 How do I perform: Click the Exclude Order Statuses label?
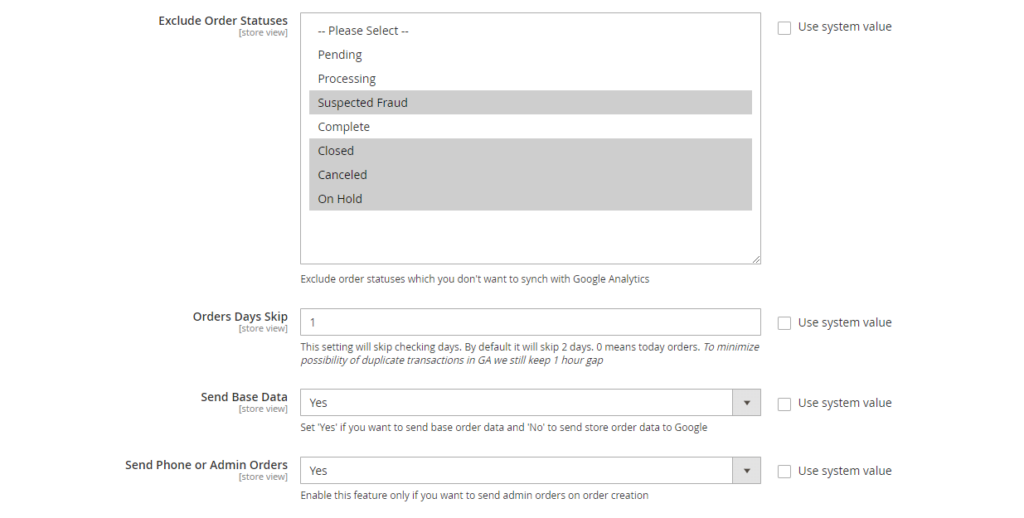(x=222, y=21)
